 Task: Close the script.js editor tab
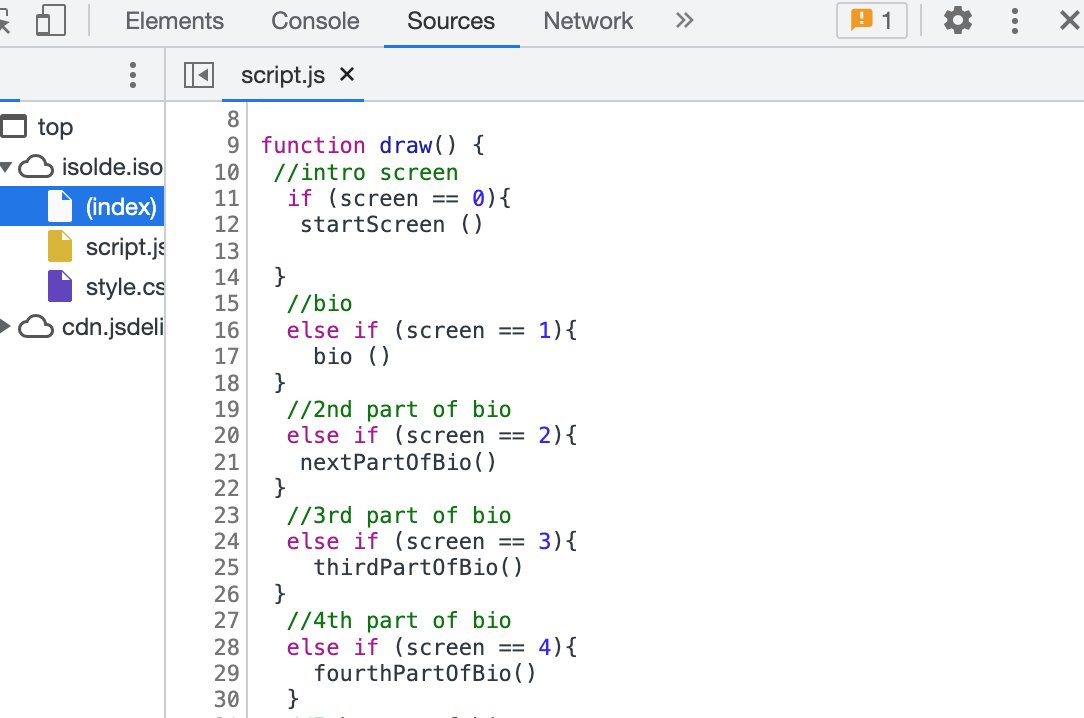[x=347, y=74]
